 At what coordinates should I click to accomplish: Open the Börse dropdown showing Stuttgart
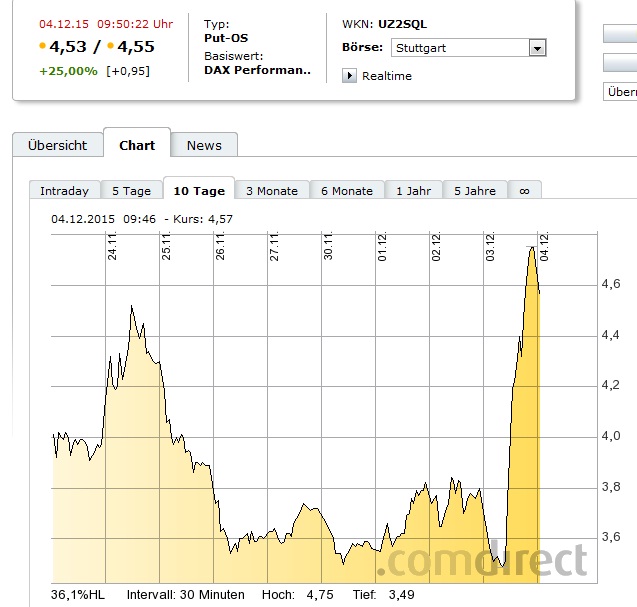tap(537, 48)
